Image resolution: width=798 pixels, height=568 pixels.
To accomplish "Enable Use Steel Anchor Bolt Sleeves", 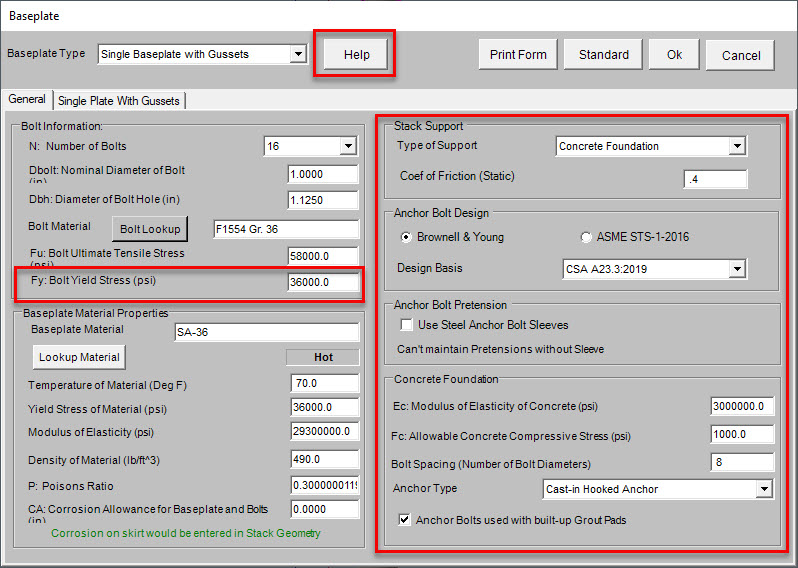I will (407, 325).
